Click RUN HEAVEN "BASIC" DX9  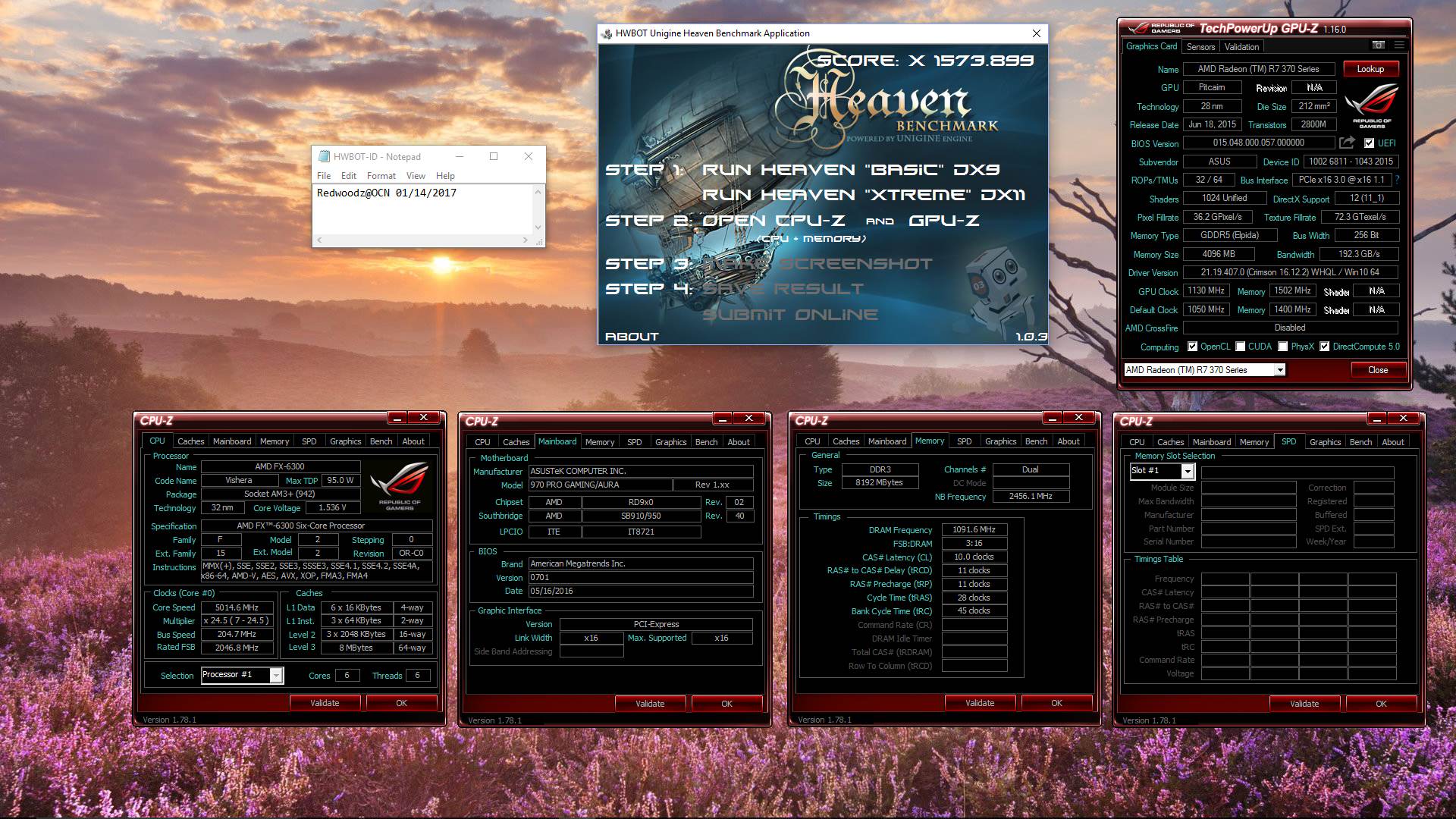tap(851, 170)
